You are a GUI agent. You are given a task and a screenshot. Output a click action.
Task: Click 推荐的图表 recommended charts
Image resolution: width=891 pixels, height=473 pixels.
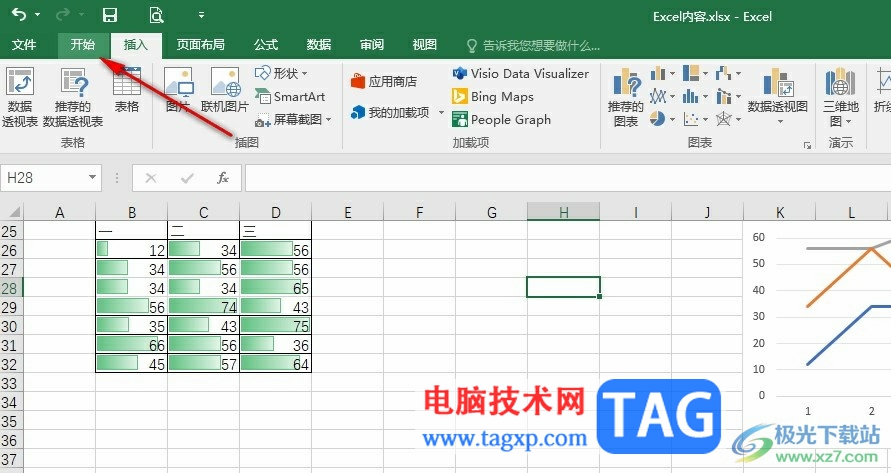(x=626, y=97)
